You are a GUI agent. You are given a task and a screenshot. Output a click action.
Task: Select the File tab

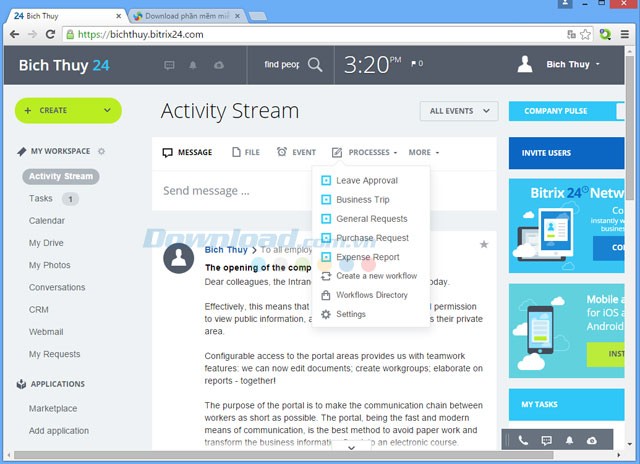click(x=246, y=152)
